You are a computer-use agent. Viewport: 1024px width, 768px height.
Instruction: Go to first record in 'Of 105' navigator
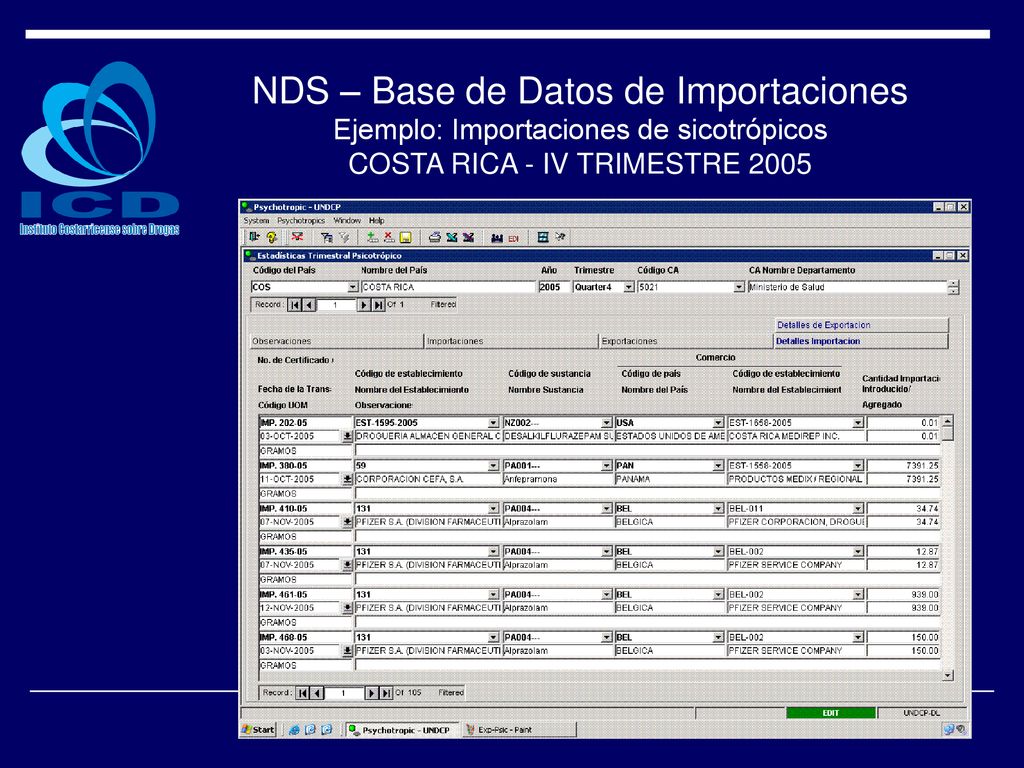pos(302,693)
